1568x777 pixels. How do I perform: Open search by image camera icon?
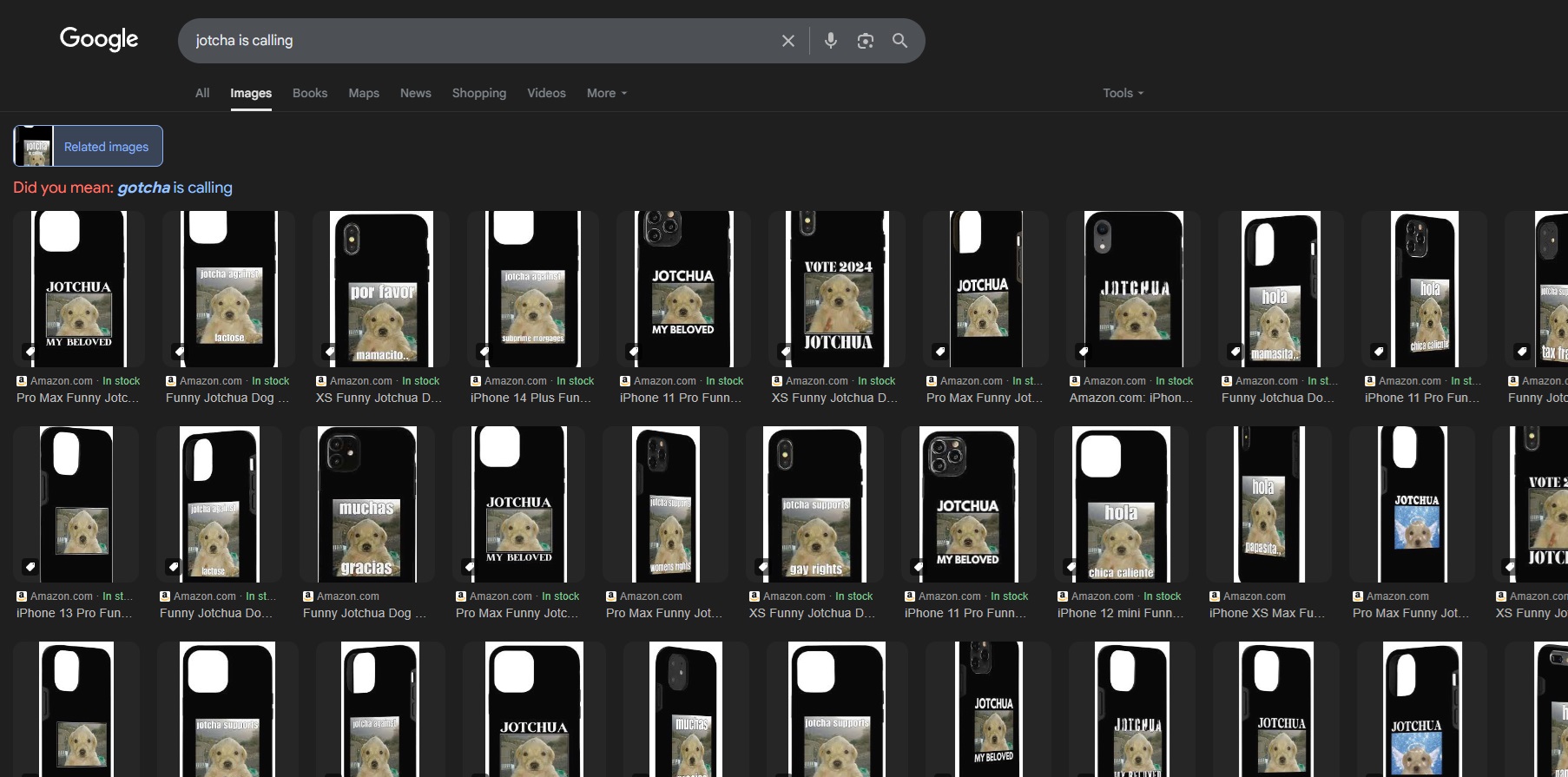coord(866,41)
